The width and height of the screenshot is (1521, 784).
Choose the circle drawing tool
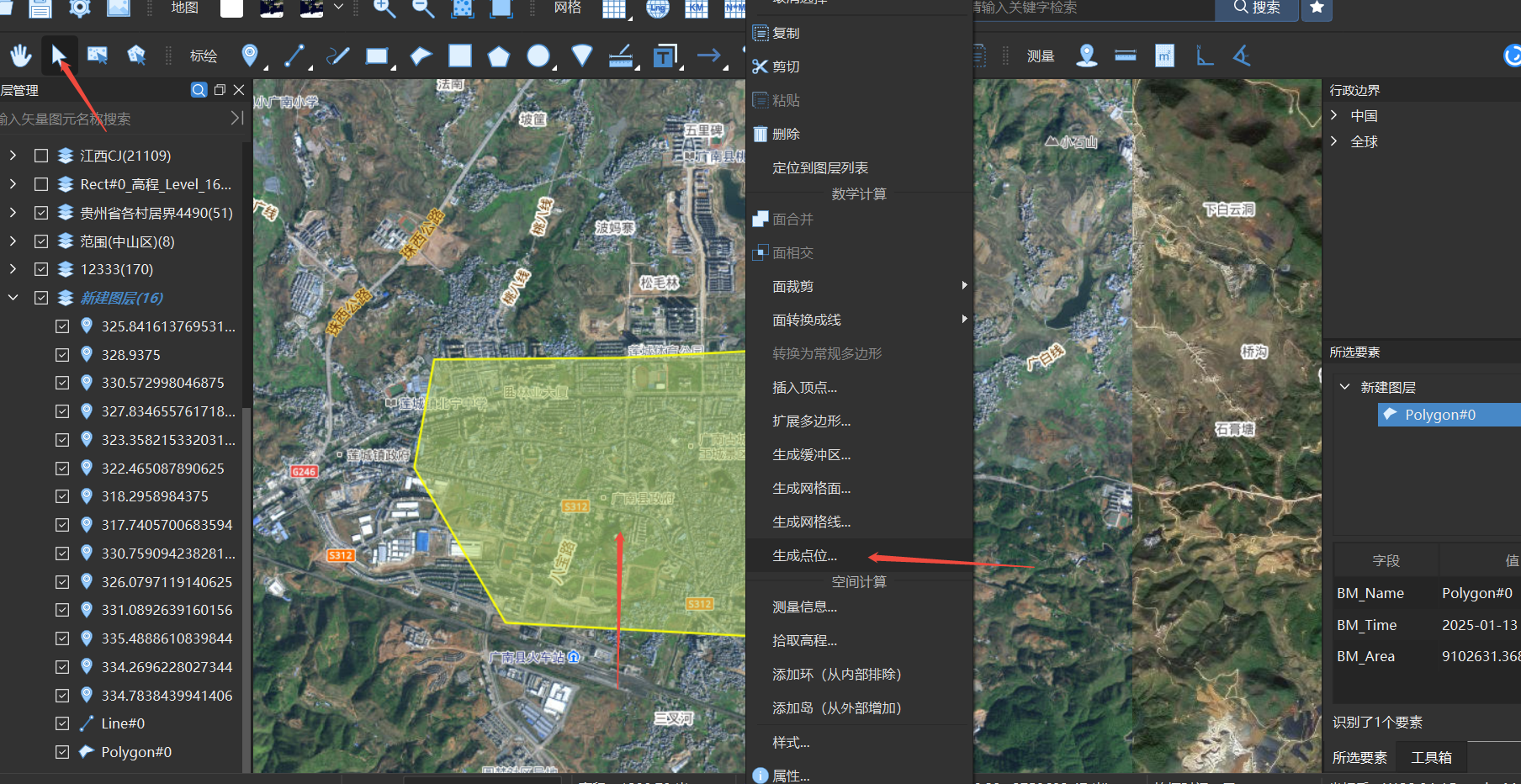(538, 56)
